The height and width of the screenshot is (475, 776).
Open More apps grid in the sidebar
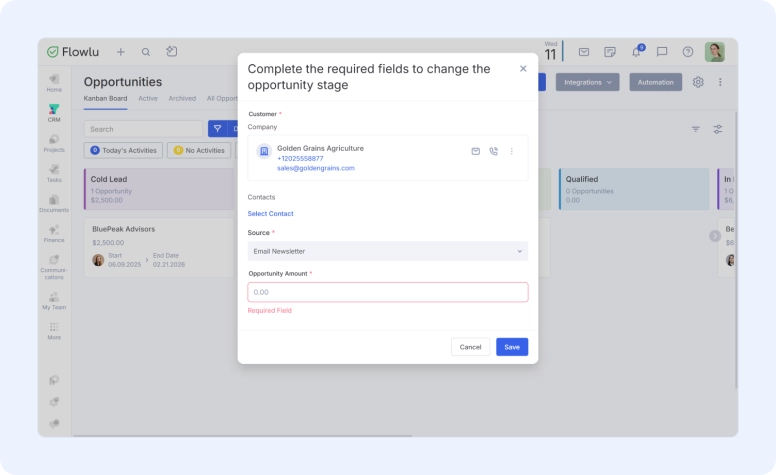click(x=54, y=331)
